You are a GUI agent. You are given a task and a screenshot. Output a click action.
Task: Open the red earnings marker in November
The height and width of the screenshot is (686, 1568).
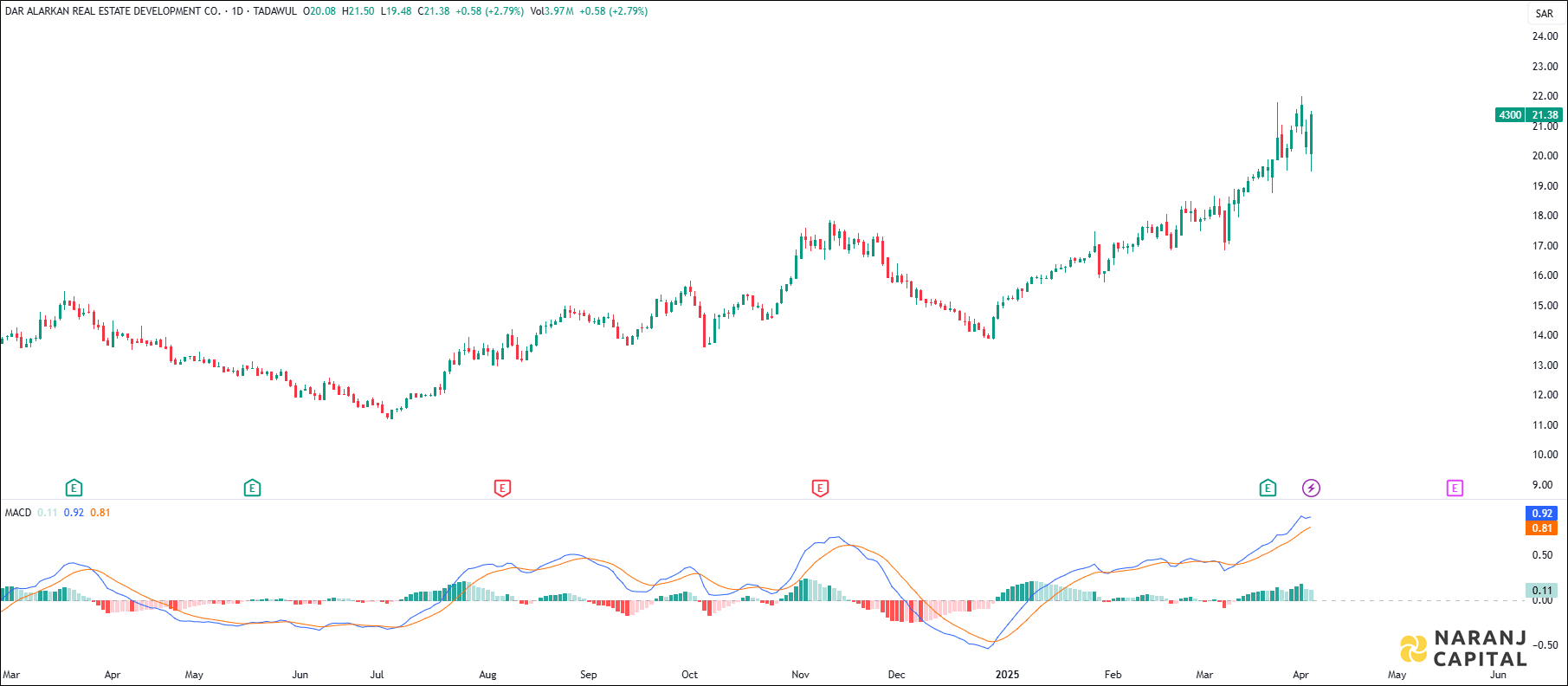click(820, 489)
